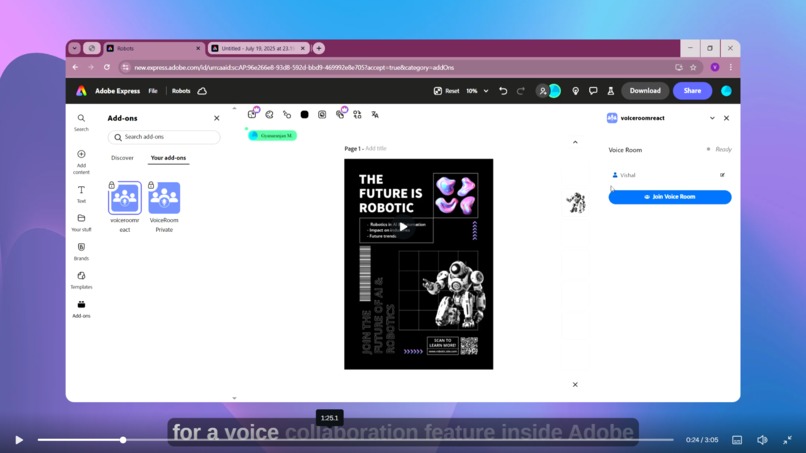This screenshot has width=806, height=453.
Task: Click the Share button
Action: [692, 91]
